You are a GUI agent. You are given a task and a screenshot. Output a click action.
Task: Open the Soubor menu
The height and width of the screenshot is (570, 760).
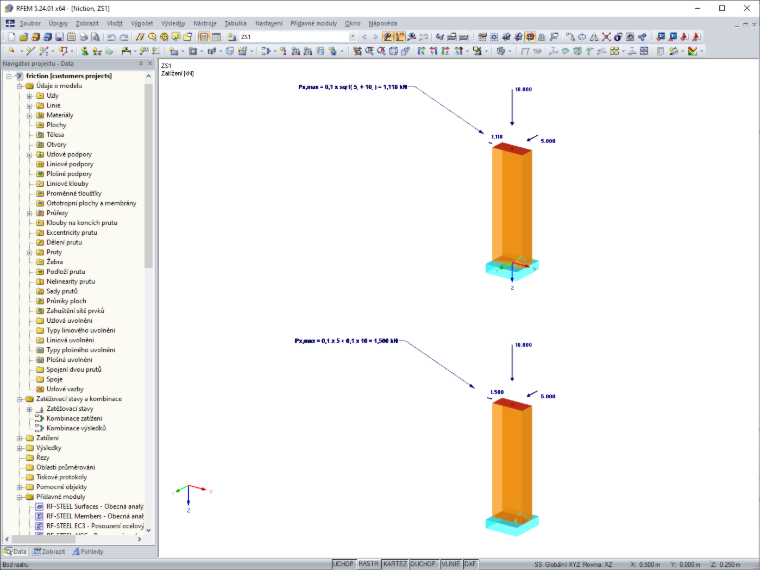[30, 23]
